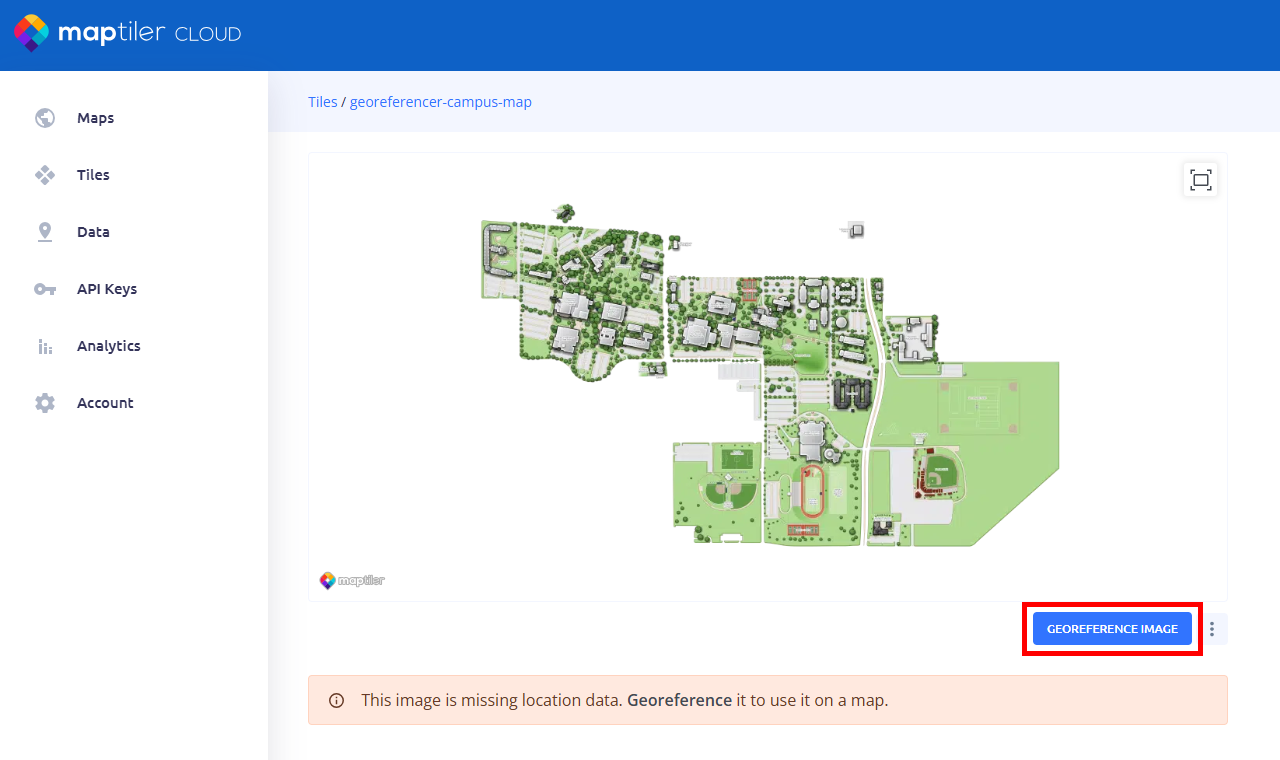Click georeferencer-campus-map breadcrumb text
Image resolution: width=1280 pixels, height=760 pixels.
coord(441,102)
